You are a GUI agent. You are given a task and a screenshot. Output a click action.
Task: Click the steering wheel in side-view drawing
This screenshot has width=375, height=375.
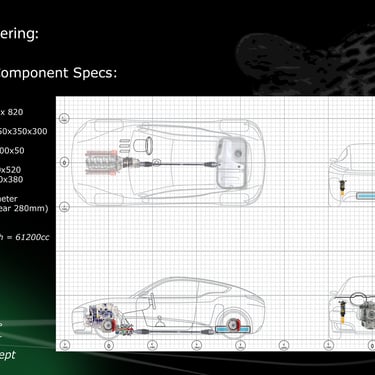pyautogui.click(x=152, y=300)
